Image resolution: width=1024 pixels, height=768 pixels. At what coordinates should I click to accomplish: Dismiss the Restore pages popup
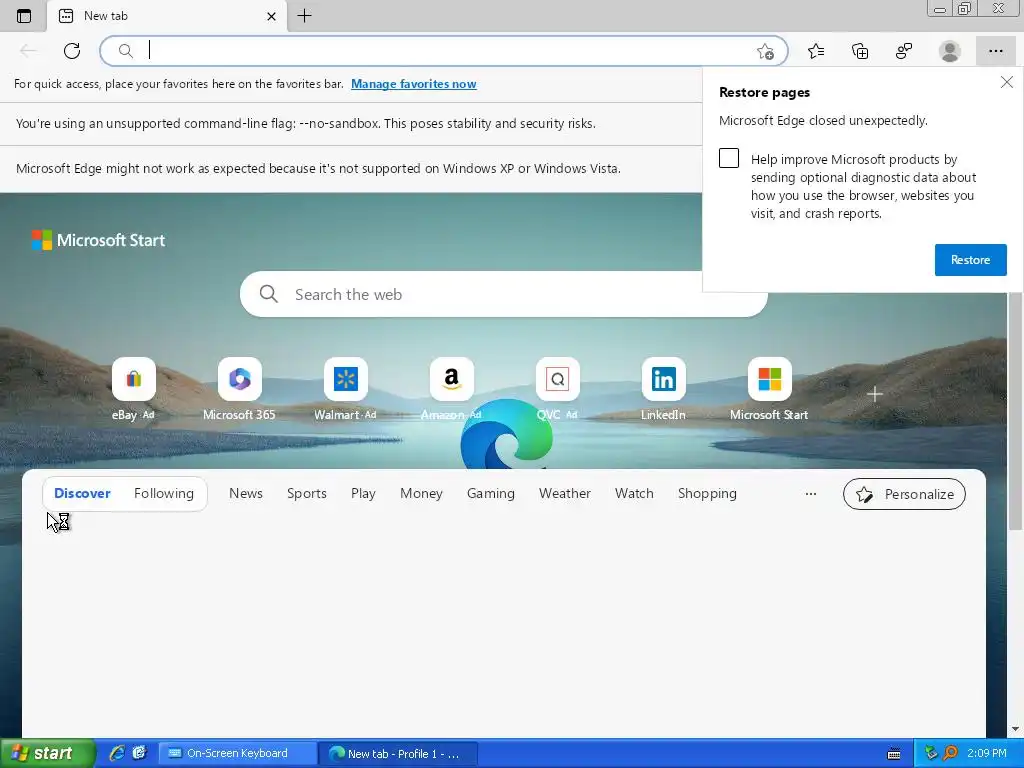click(1006, 82)
